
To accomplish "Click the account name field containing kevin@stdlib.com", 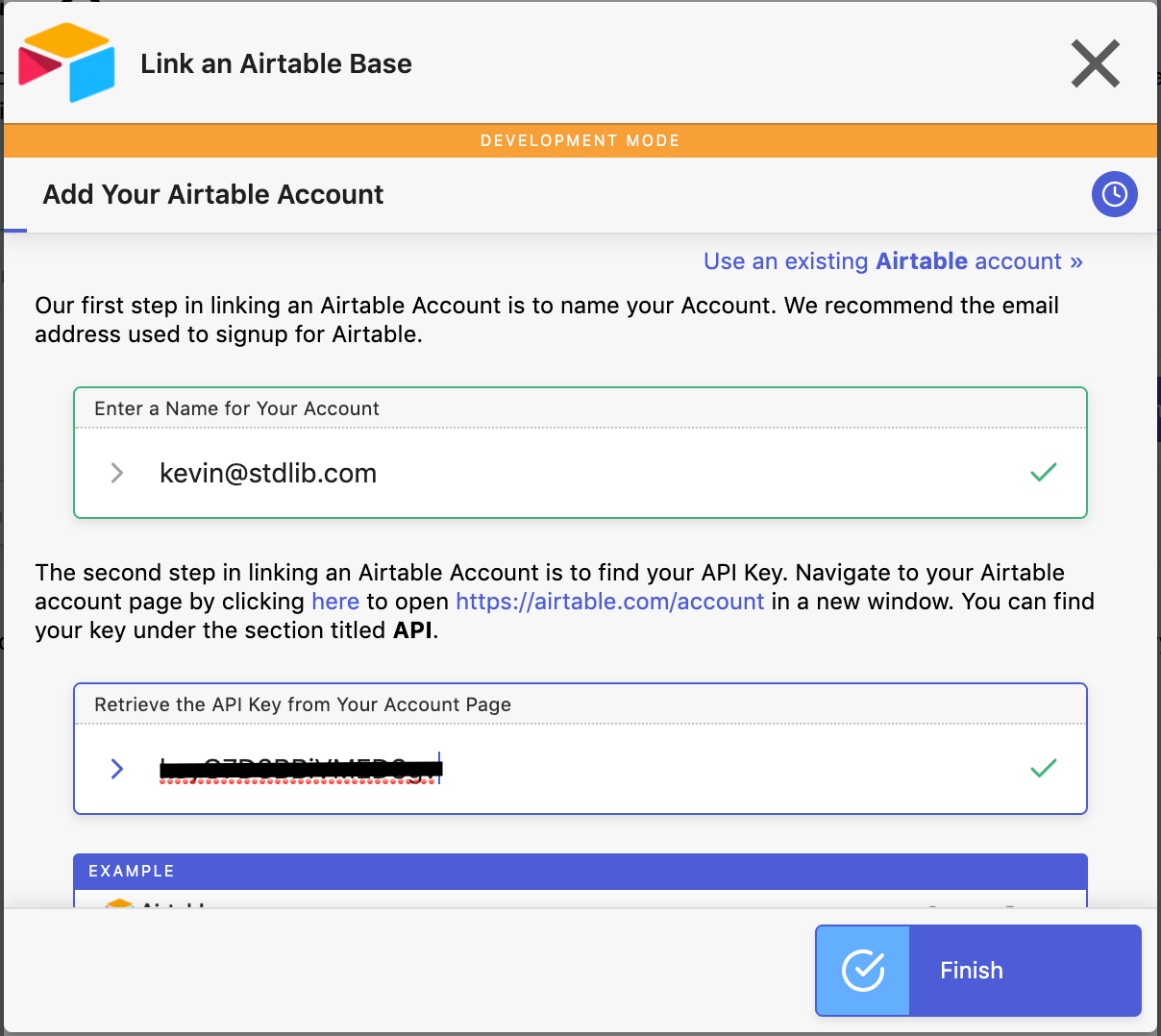I will (580, 473).
